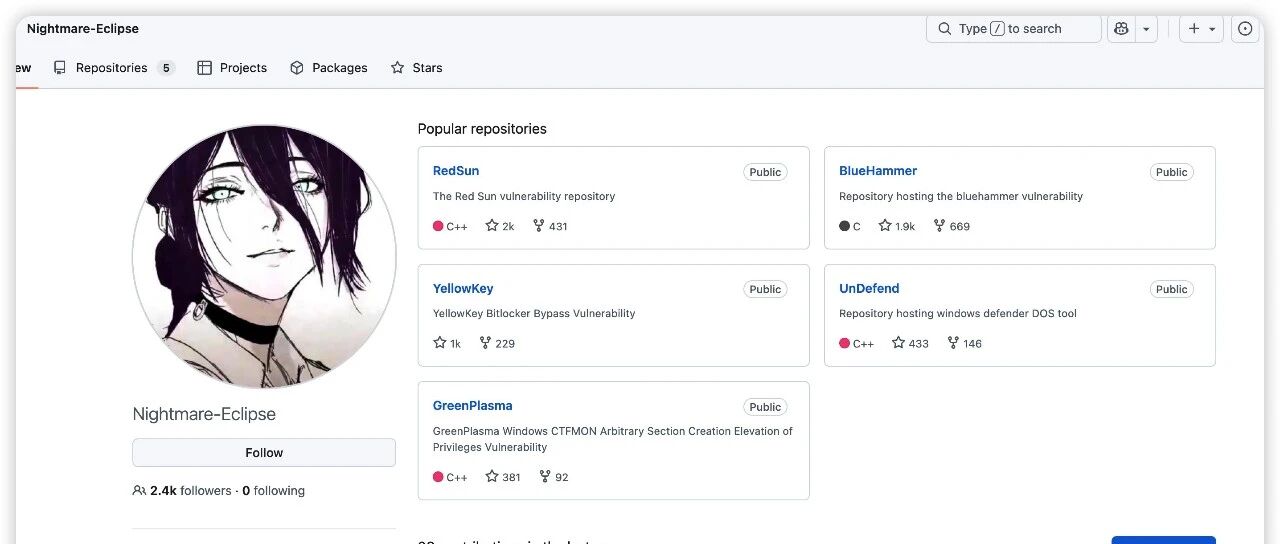
Task: Click the Public badge on GreenPlasma
Action: point(765,407)
